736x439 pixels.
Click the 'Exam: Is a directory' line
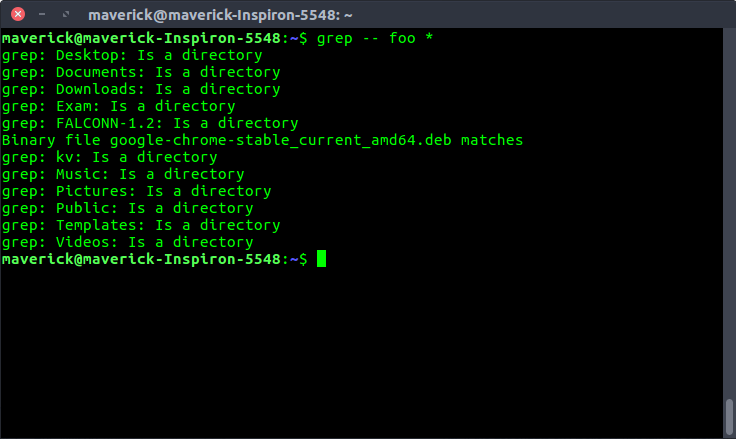coord(118,106)
